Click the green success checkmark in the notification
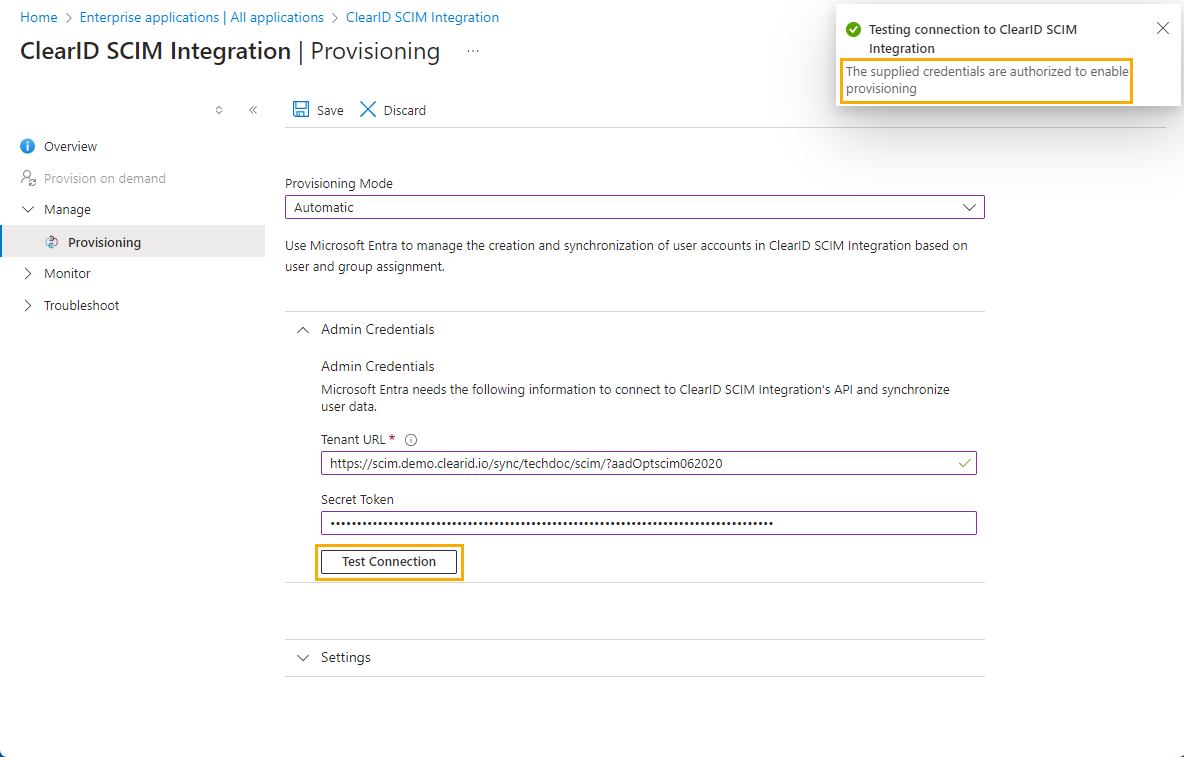1184x757 pixels. point(852,29)
